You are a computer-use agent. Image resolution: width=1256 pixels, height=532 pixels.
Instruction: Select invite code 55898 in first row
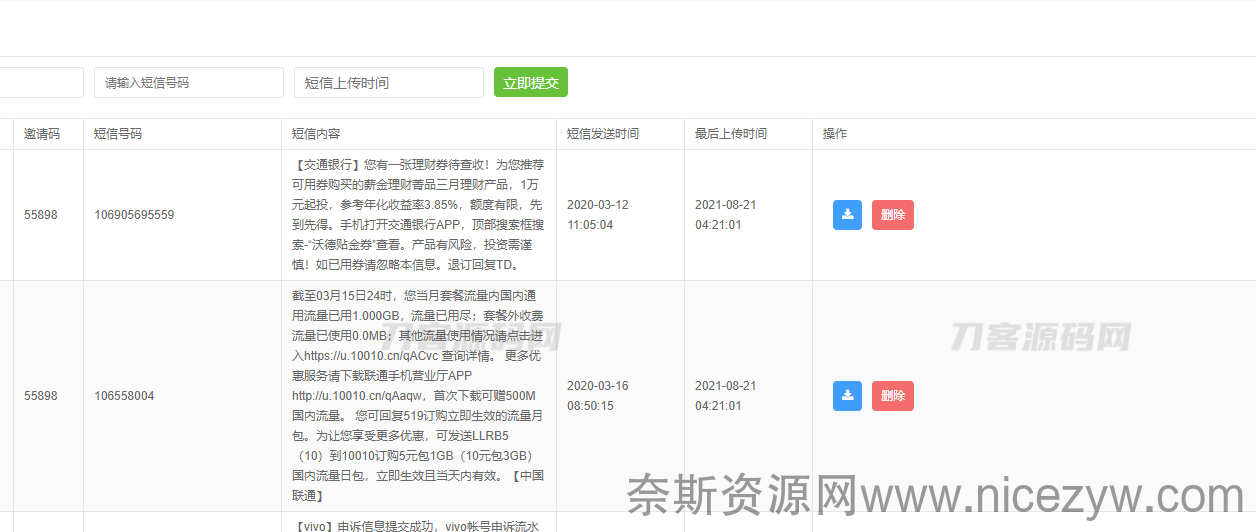(41, 215)
